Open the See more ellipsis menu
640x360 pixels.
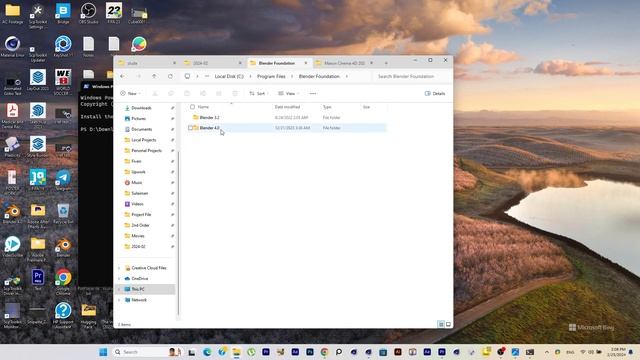[x=313, y=93]
